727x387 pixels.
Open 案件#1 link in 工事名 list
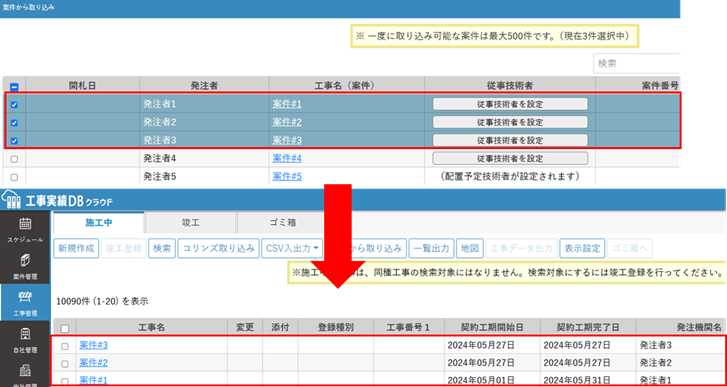(93, 381)
